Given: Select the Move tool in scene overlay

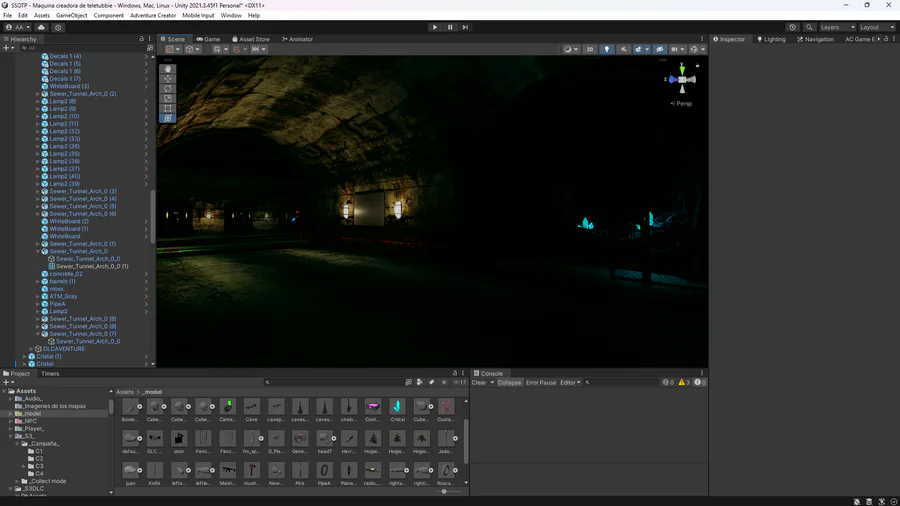Looking at the screenshot, I should (168, 78).
